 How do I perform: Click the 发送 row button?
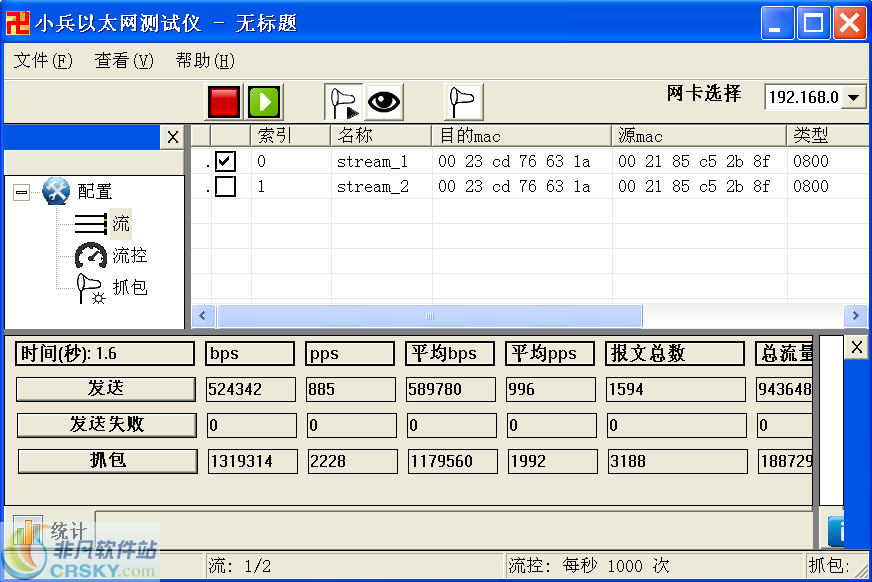point(106,389)
